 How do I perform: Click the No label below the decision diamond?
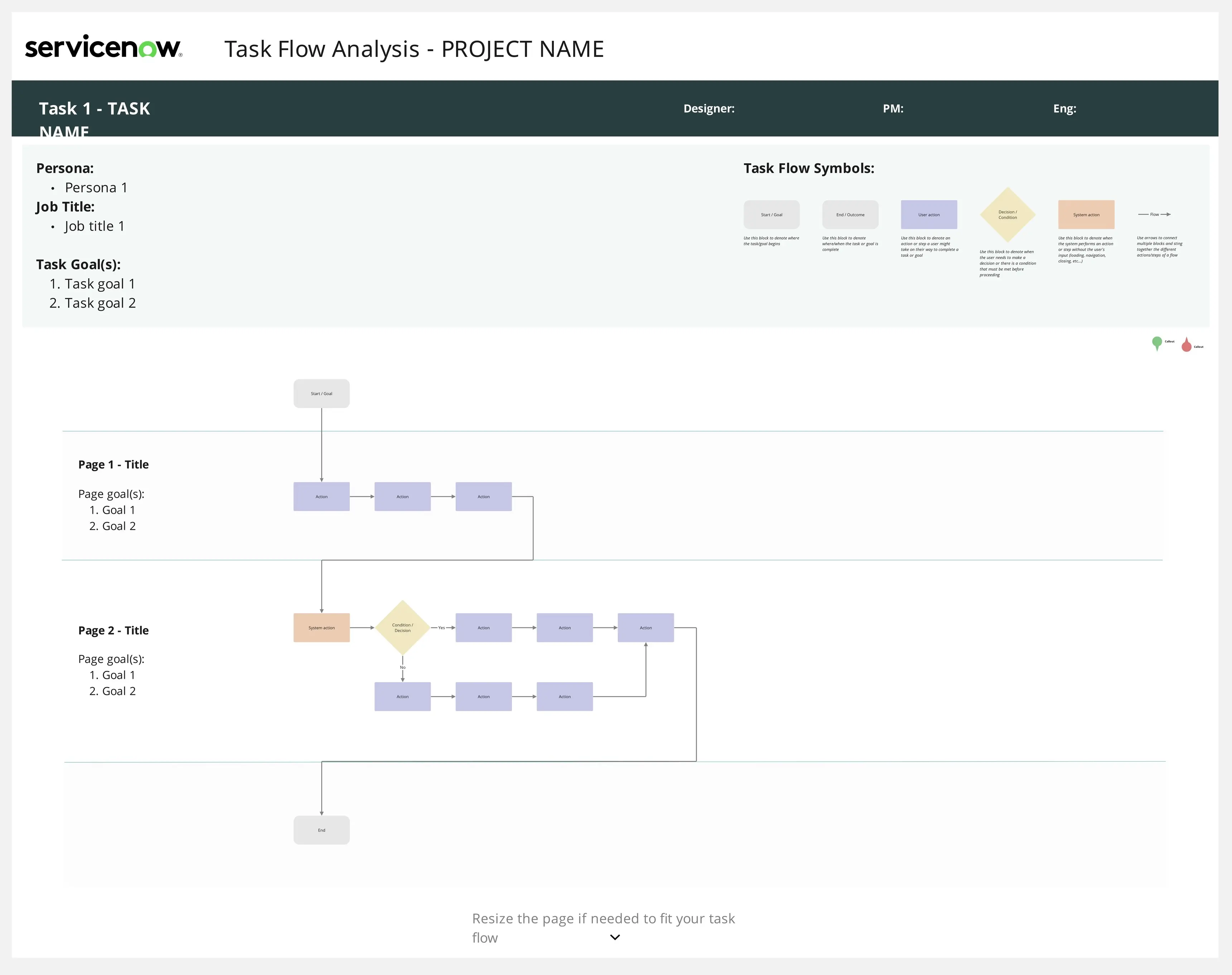402,667
